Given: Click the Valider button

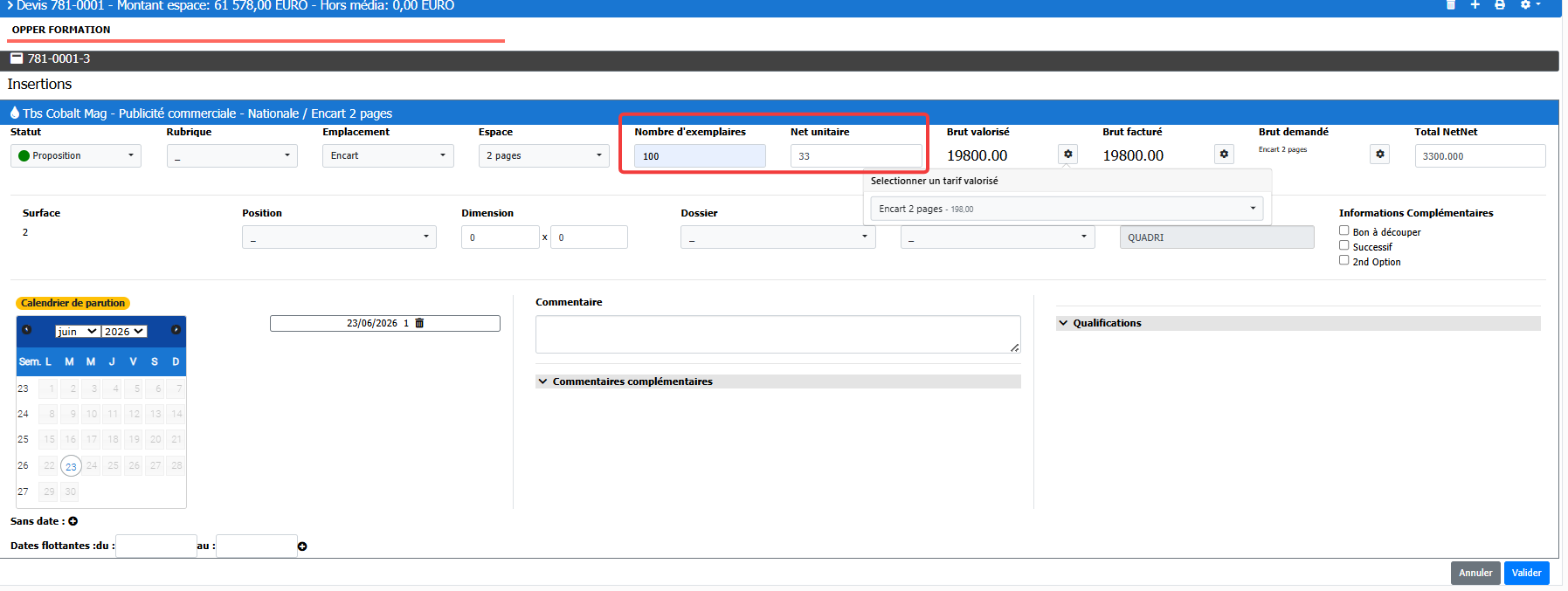Looking at the screenshot, I should click(x=1526, y=573).
